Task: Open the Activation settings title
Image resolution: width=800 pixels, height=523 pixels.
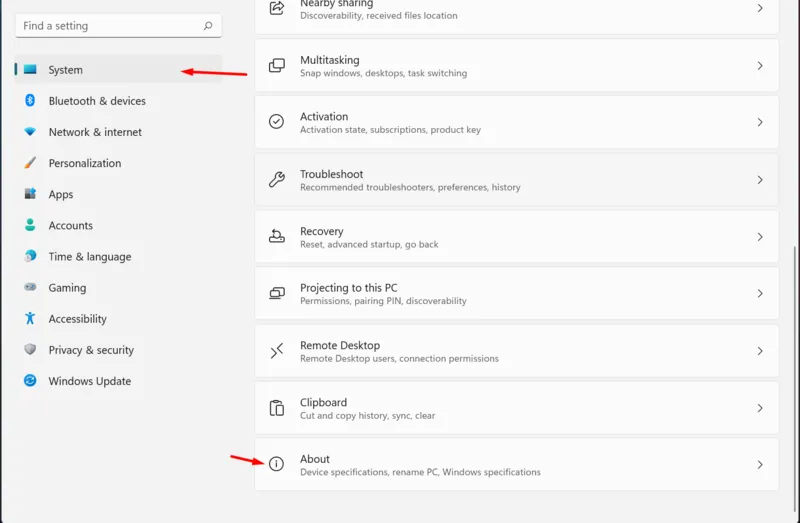Action: point(324,116)
